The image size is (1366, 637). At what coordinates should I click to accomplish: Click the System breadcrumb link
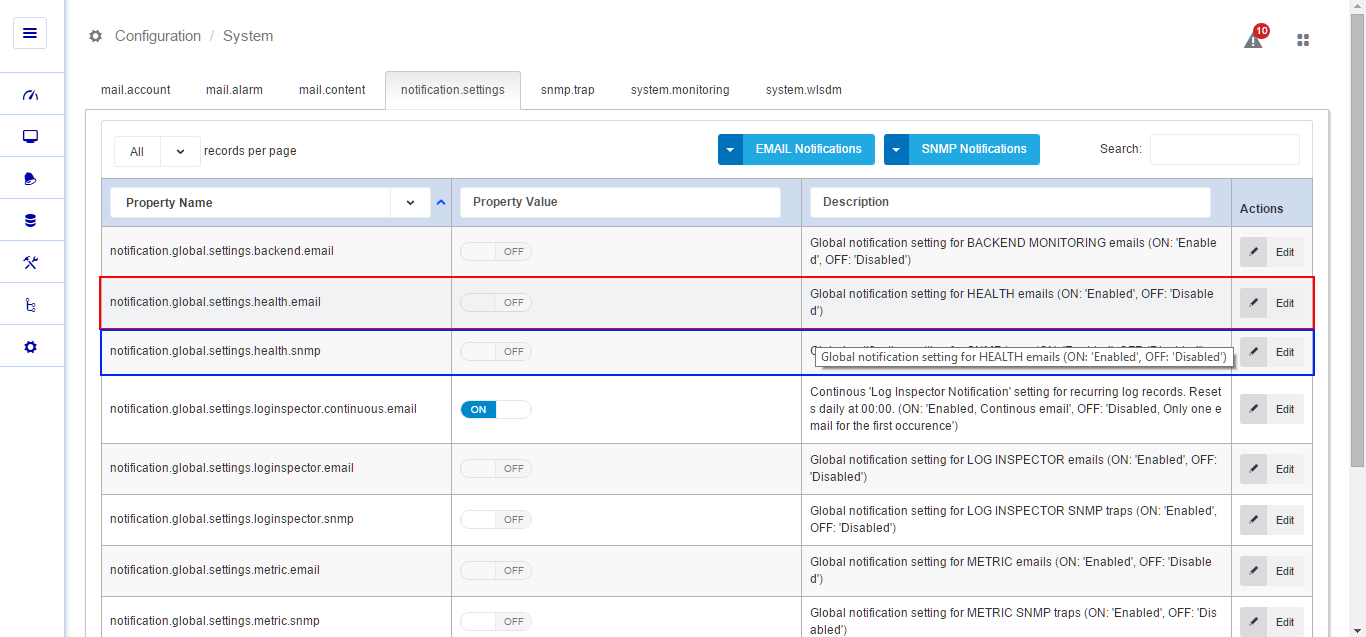point(248,36)
